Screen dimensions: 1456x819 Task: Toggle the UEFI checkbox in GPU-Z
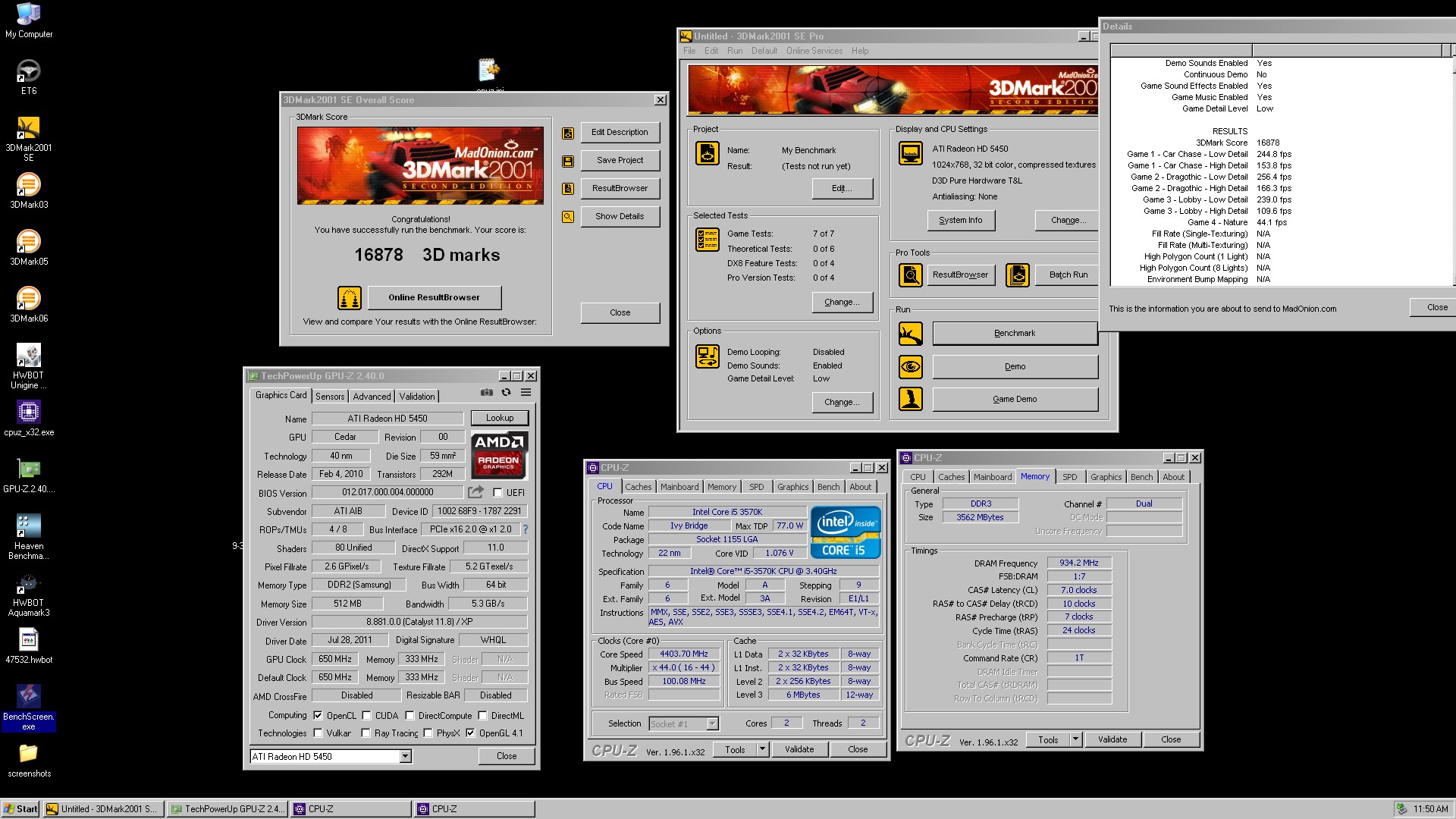pyautogui.click(x=497, y=493)
